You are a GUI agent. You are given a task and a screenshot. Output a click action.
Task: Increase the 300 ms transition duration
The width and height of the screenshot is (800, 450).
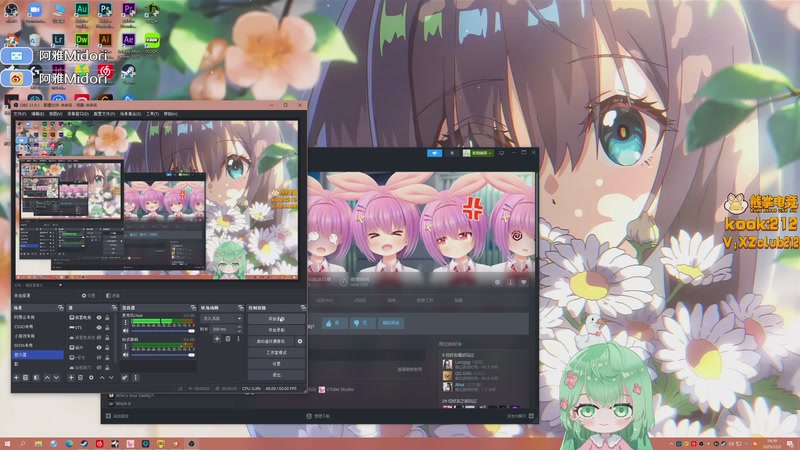[x=239, y=328]
